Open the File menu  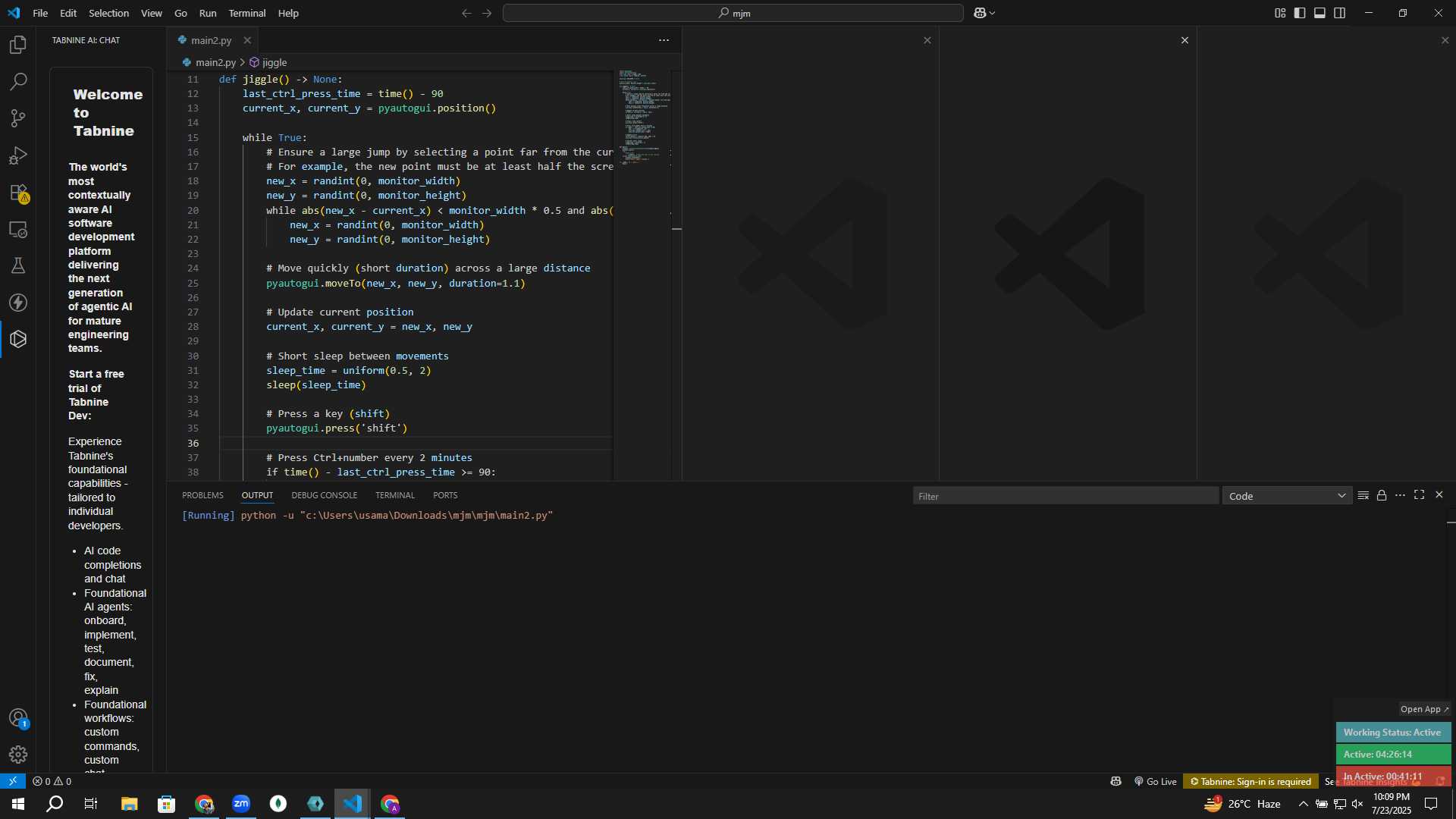(x=40, y=13)
